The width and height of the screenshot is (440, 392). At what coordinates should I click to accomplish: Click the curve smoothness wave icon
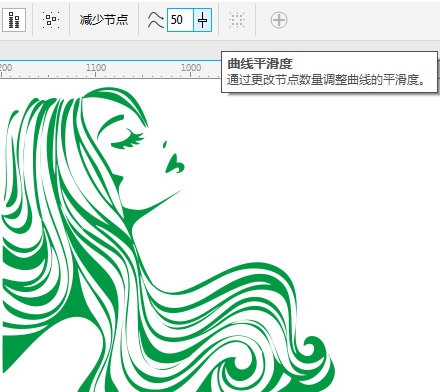(156, 20)
